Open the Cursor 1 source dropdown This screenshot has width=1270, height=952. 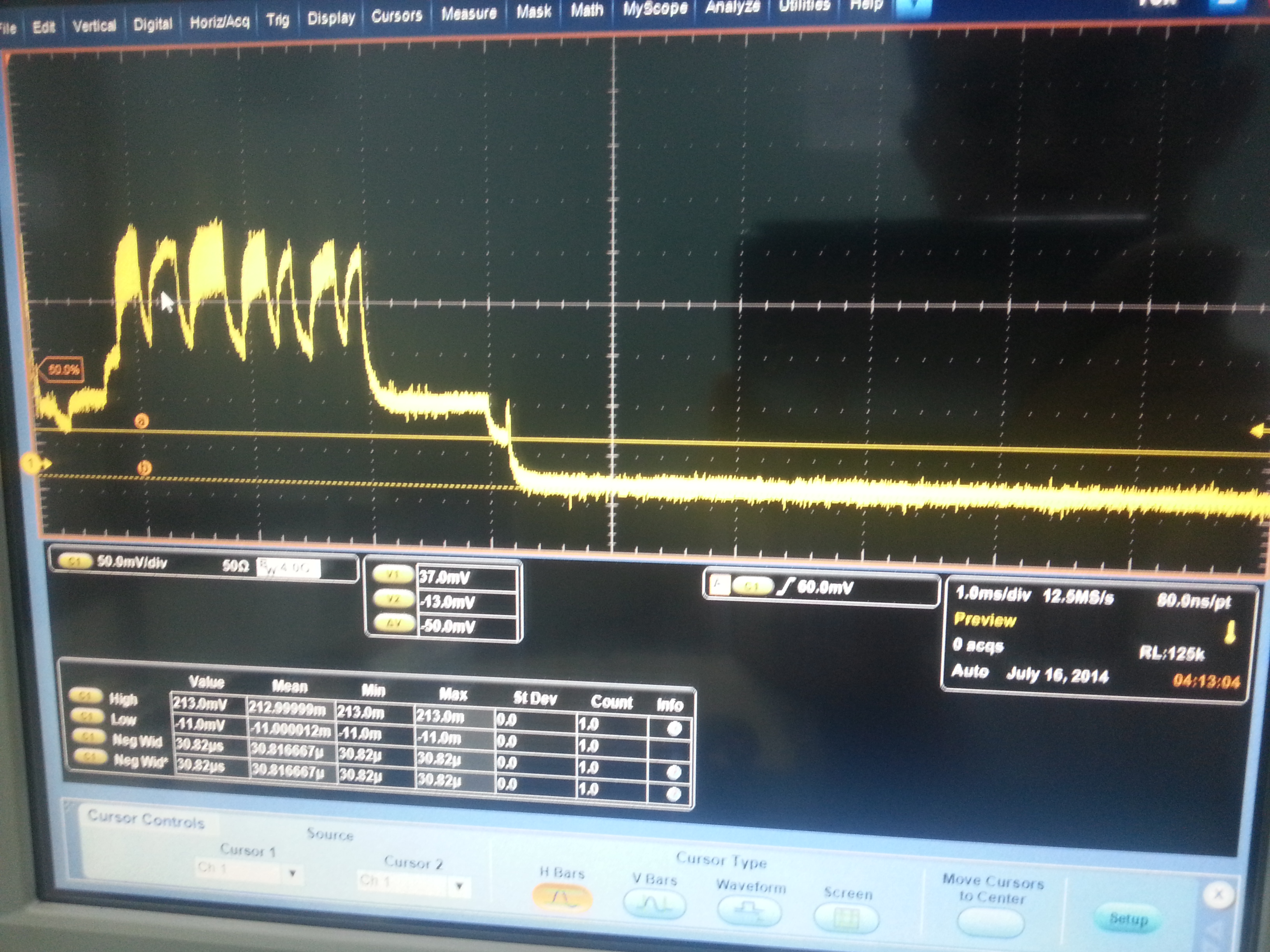292,873
